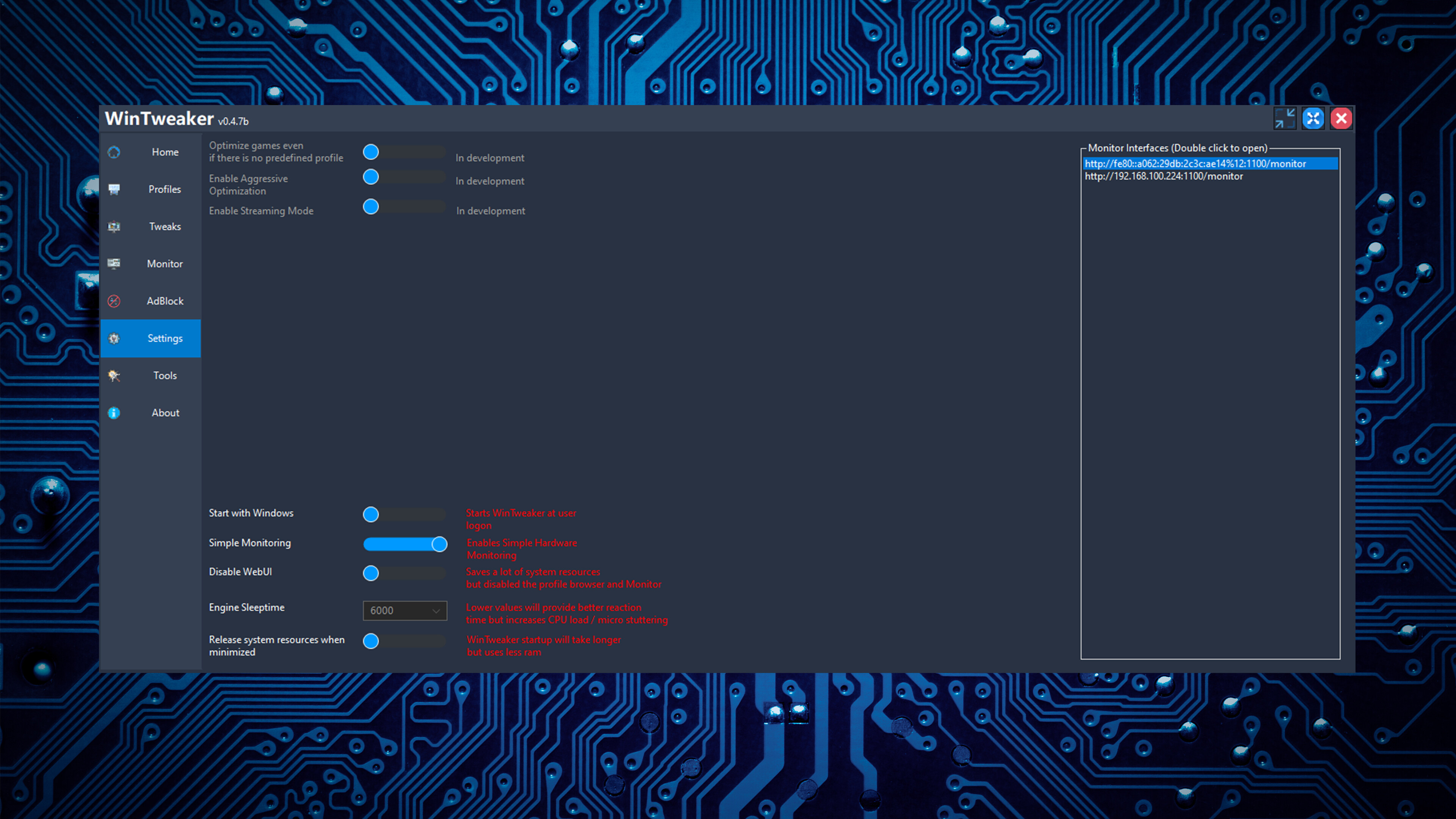1456x819 pixels.
Task: Select the fe80 monitor interface entry
Action: (x=1195, y=163)
